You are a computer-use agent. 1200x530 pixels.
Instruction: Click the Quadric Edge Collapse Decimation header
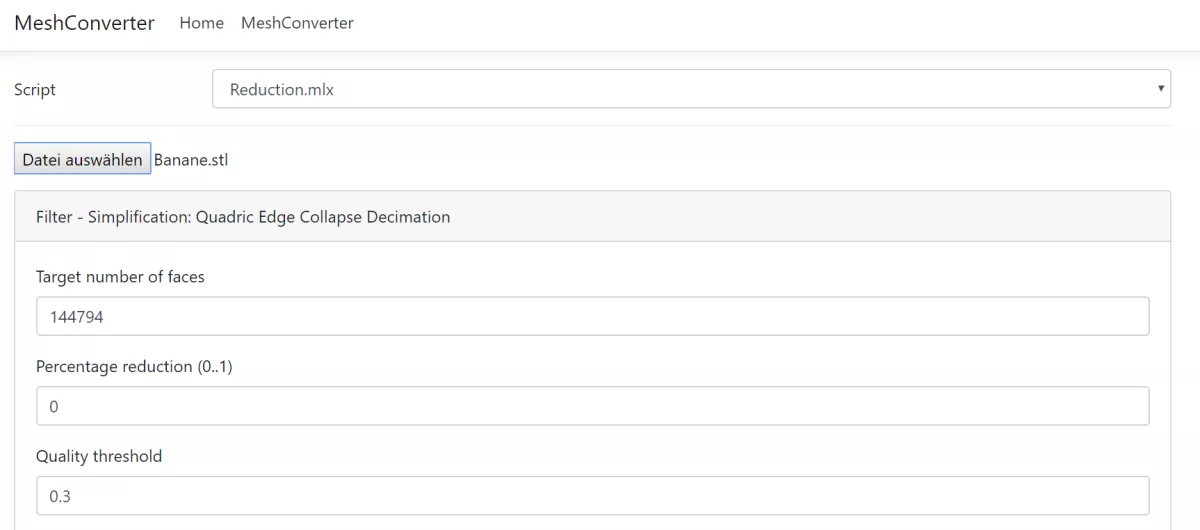coord(369,217)
